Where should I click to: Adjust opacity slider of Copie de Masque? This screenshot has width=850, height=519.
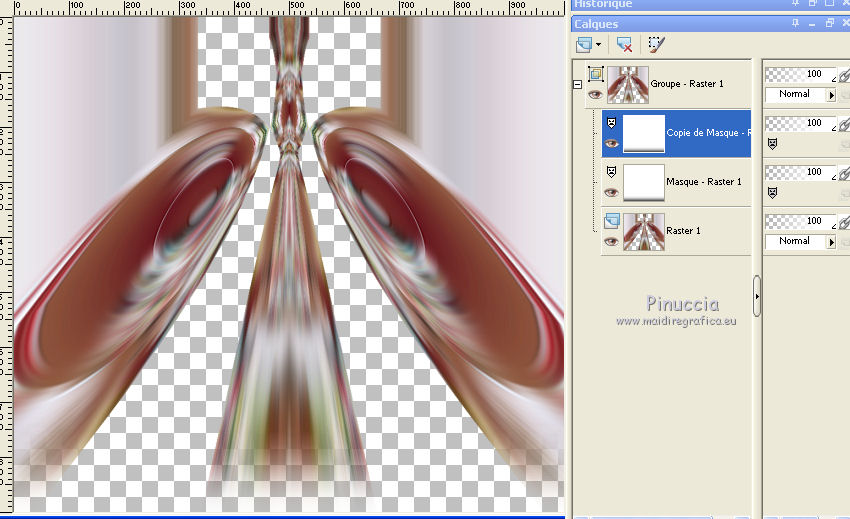(x=800, y=123)
